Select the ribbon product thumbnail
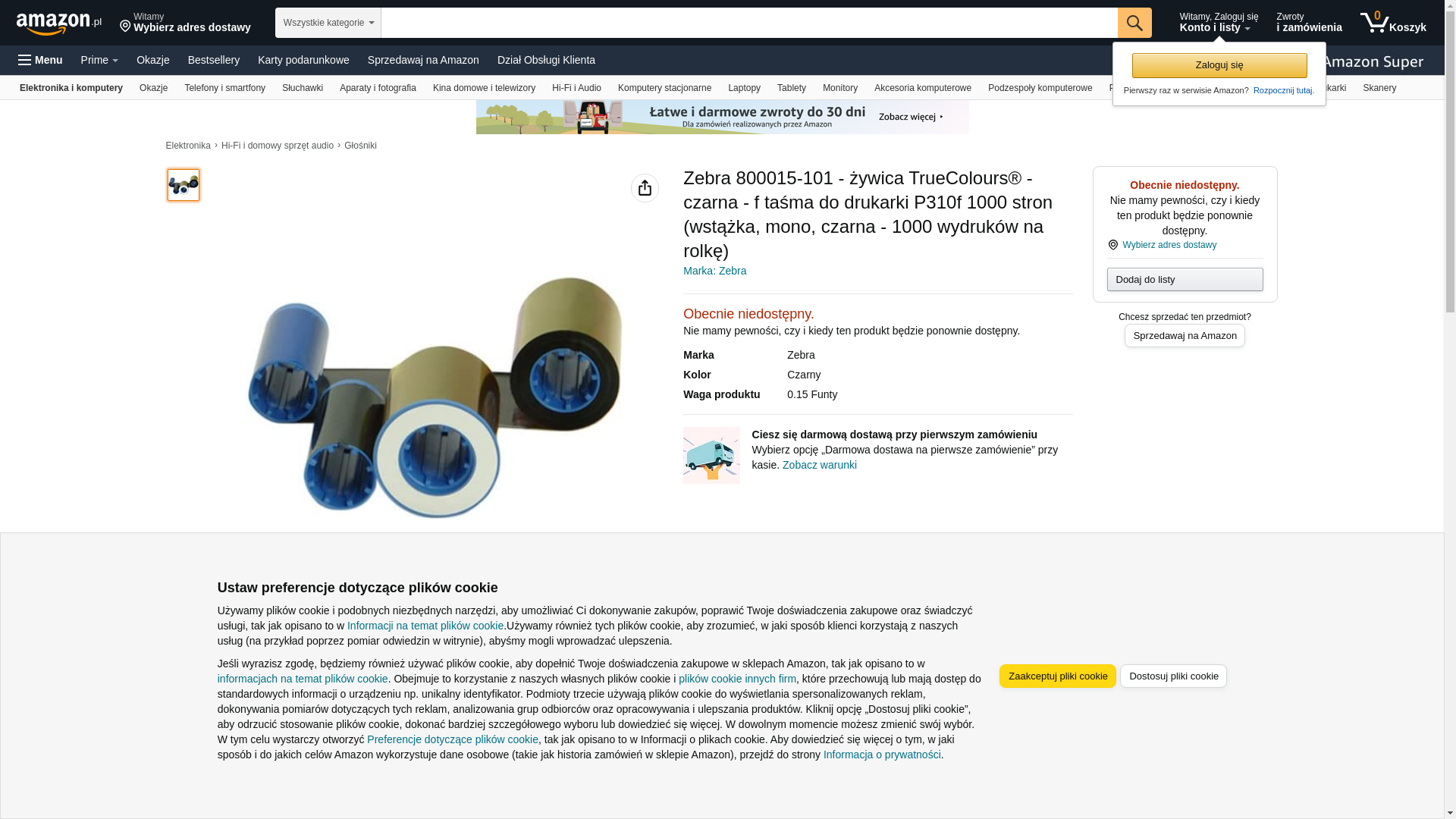The height and width of the screenshot is (819, 1456). pos(184,185)
